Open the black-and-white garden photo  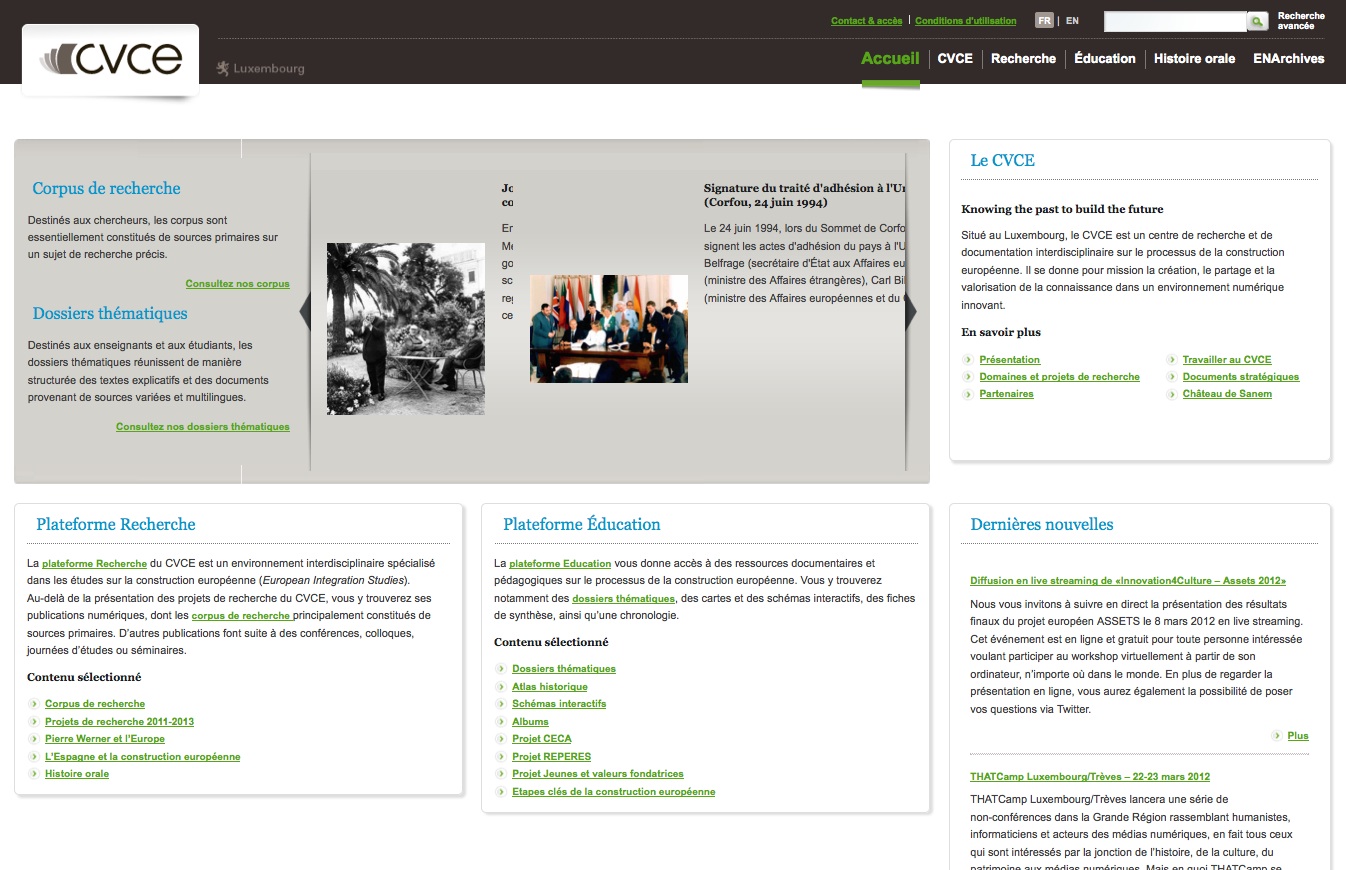point(405,329)
